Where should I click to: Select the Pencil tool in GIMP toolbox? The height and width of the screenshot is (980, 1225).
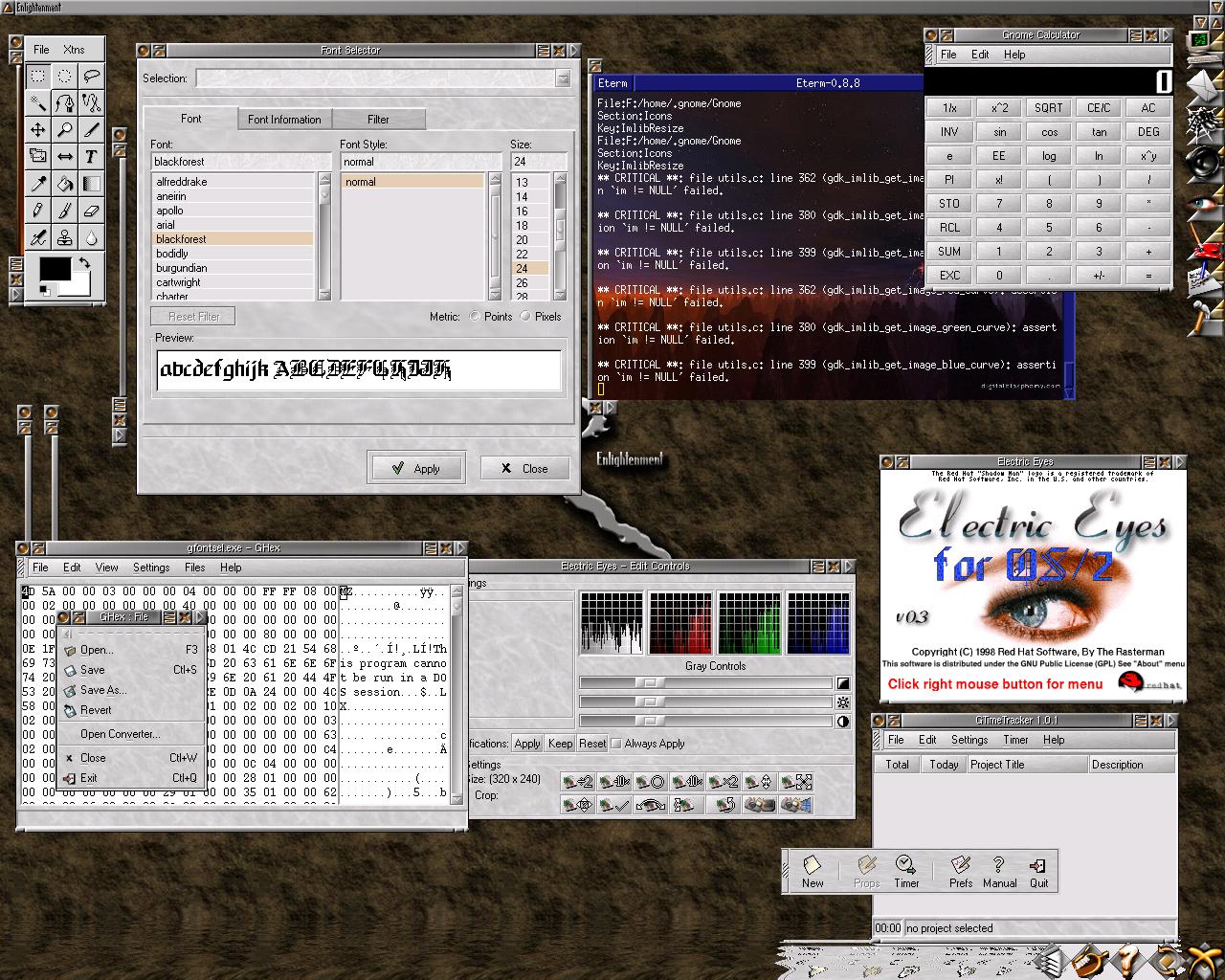coord(37,210)
